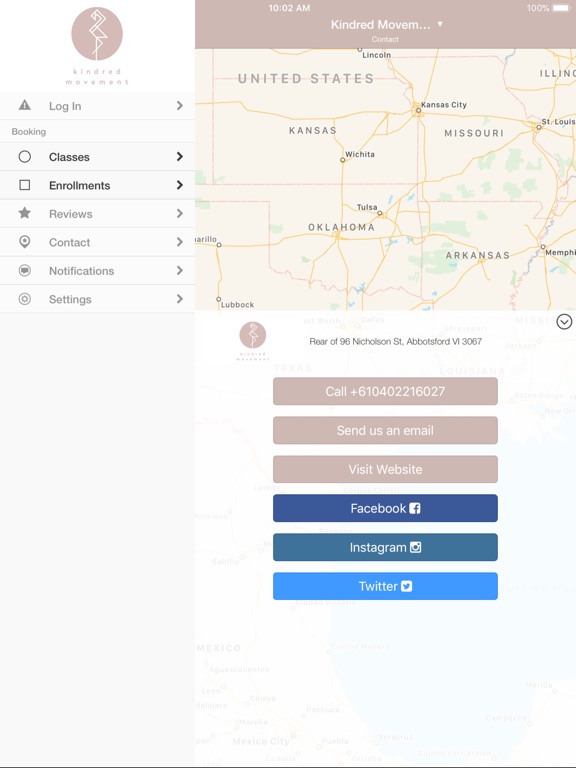
Task: Open the Notifications menu item
Action: click(x=97, y=270)
